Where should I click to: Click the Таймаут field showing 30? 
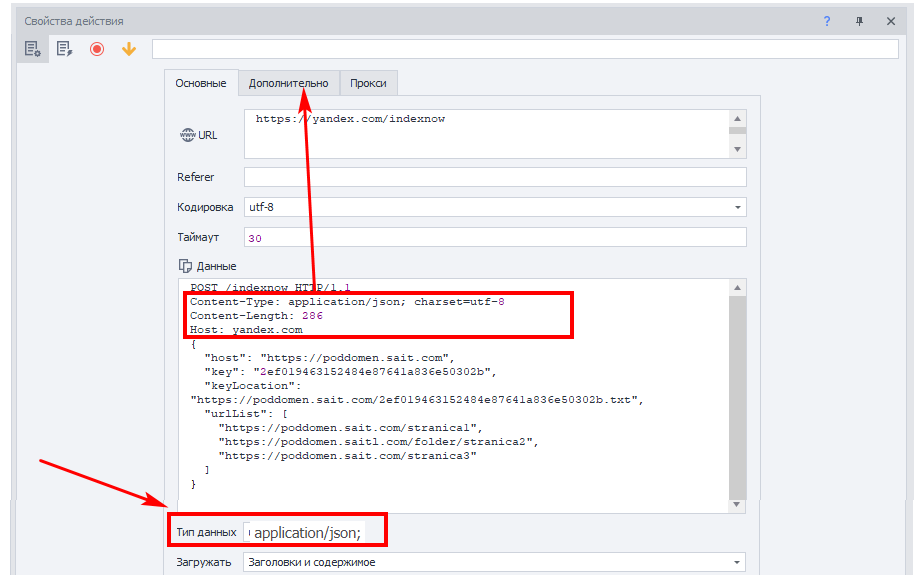(495, 237)
